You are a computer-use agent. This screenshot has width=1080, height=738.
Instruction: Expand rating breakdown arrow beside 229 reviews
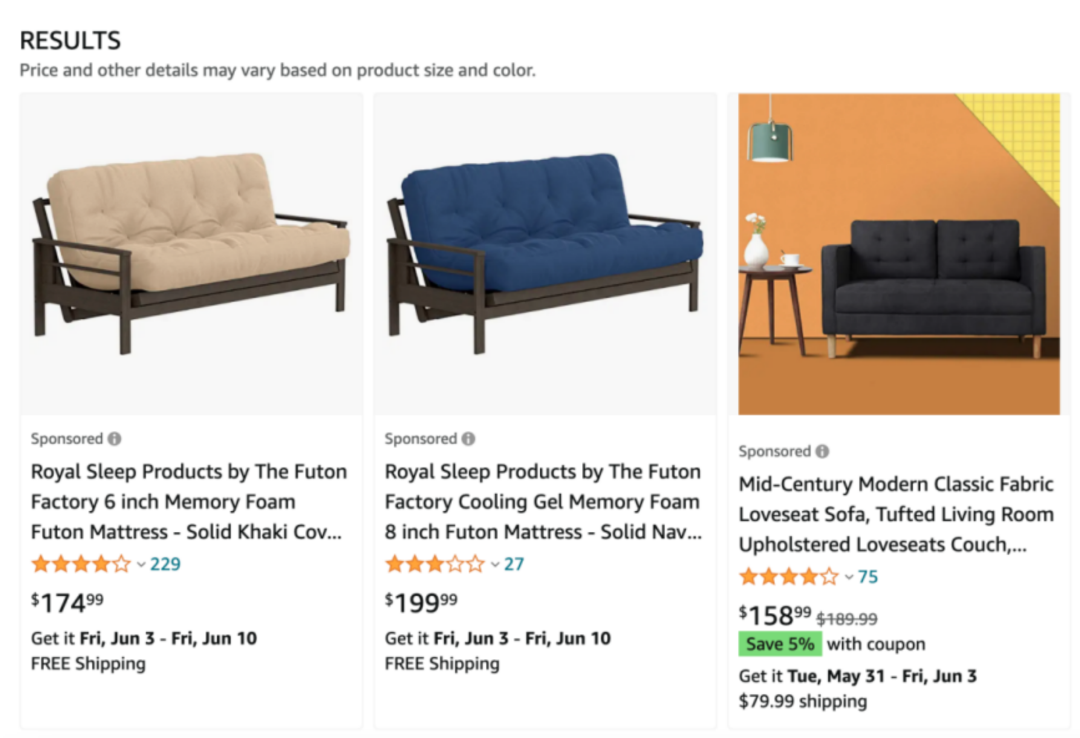[141, 565]
